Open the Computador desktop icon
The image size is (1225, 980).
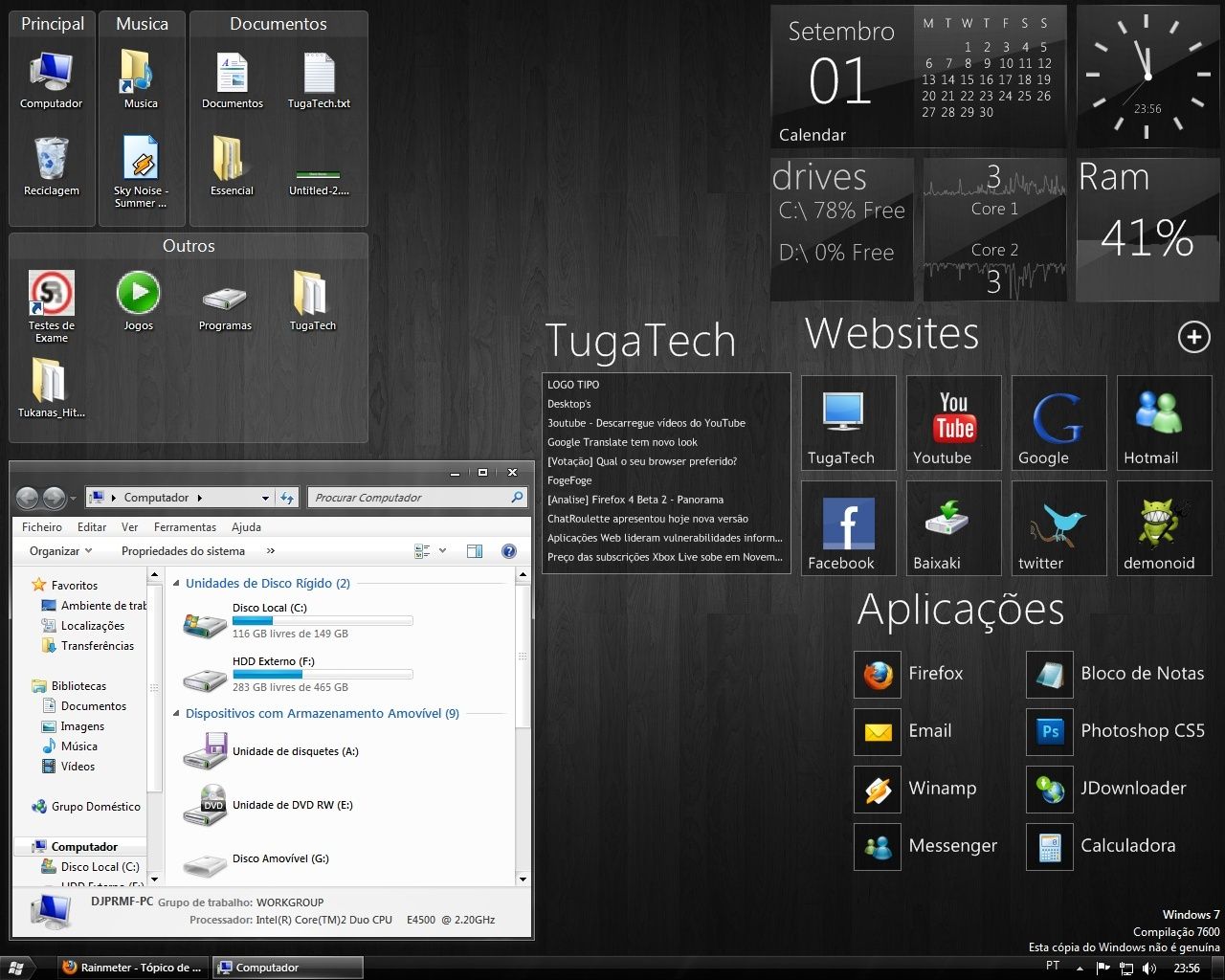pyautogui.click(x=52, y=79)
